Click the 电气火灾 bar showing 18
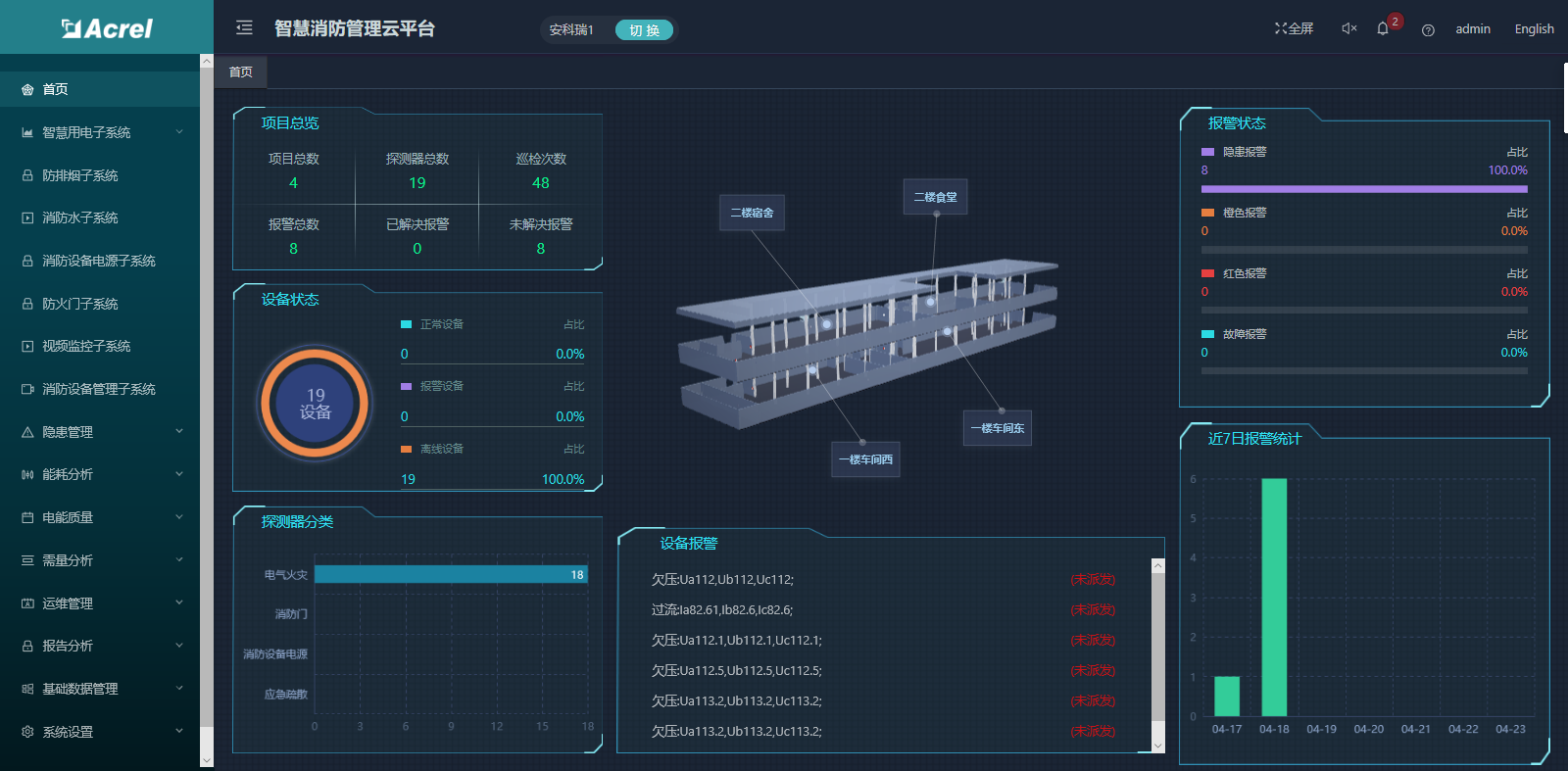 451,574
